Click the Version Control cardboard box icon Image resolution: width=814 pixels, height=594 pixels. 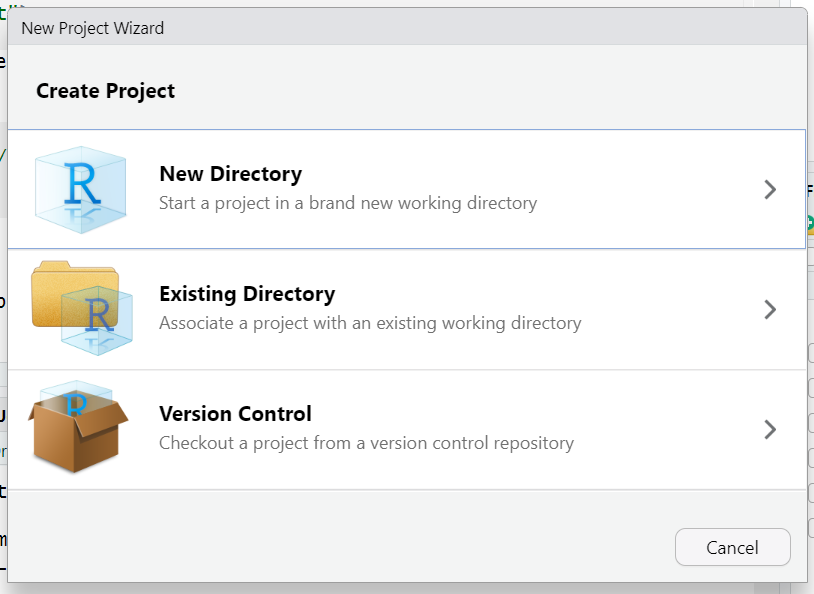click(x=80, y=428)
